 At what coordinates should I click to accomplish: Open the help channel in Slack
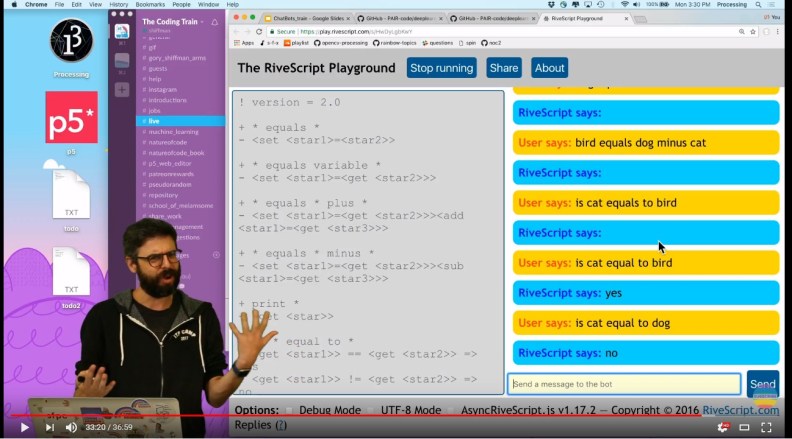pyautogui.click(x=155, y=79)
